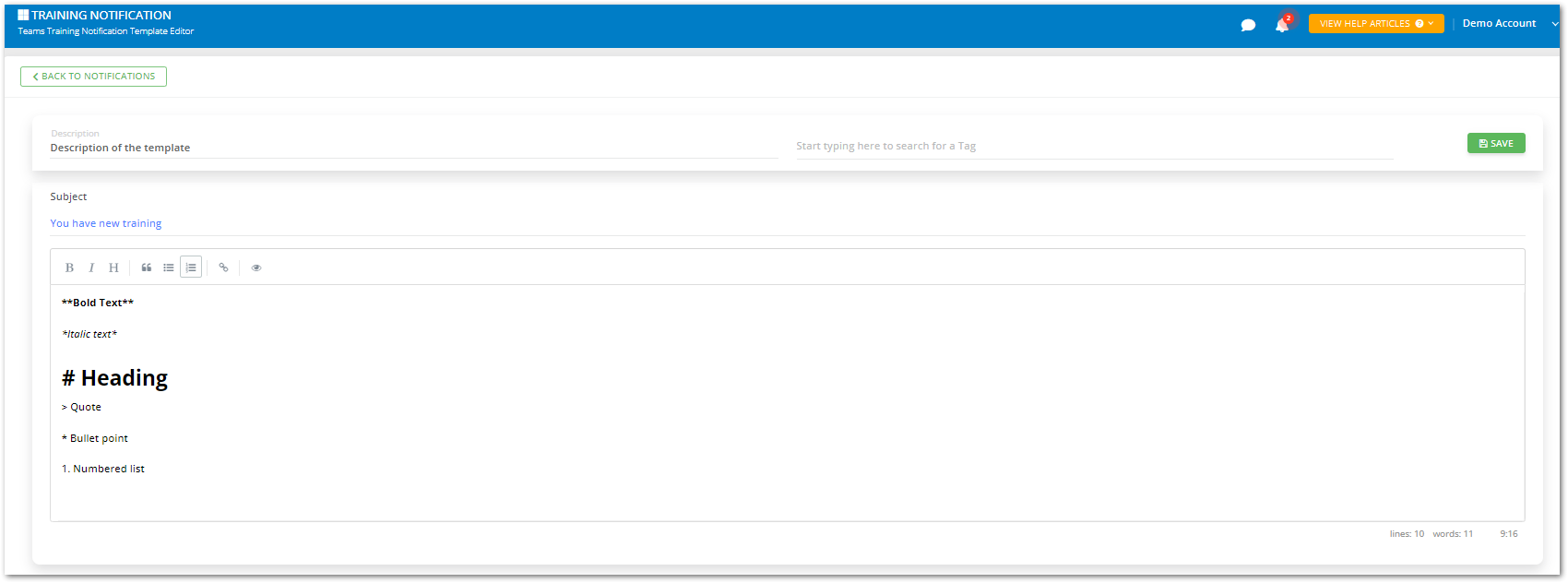Open the notifications bell

(1282, 24)
